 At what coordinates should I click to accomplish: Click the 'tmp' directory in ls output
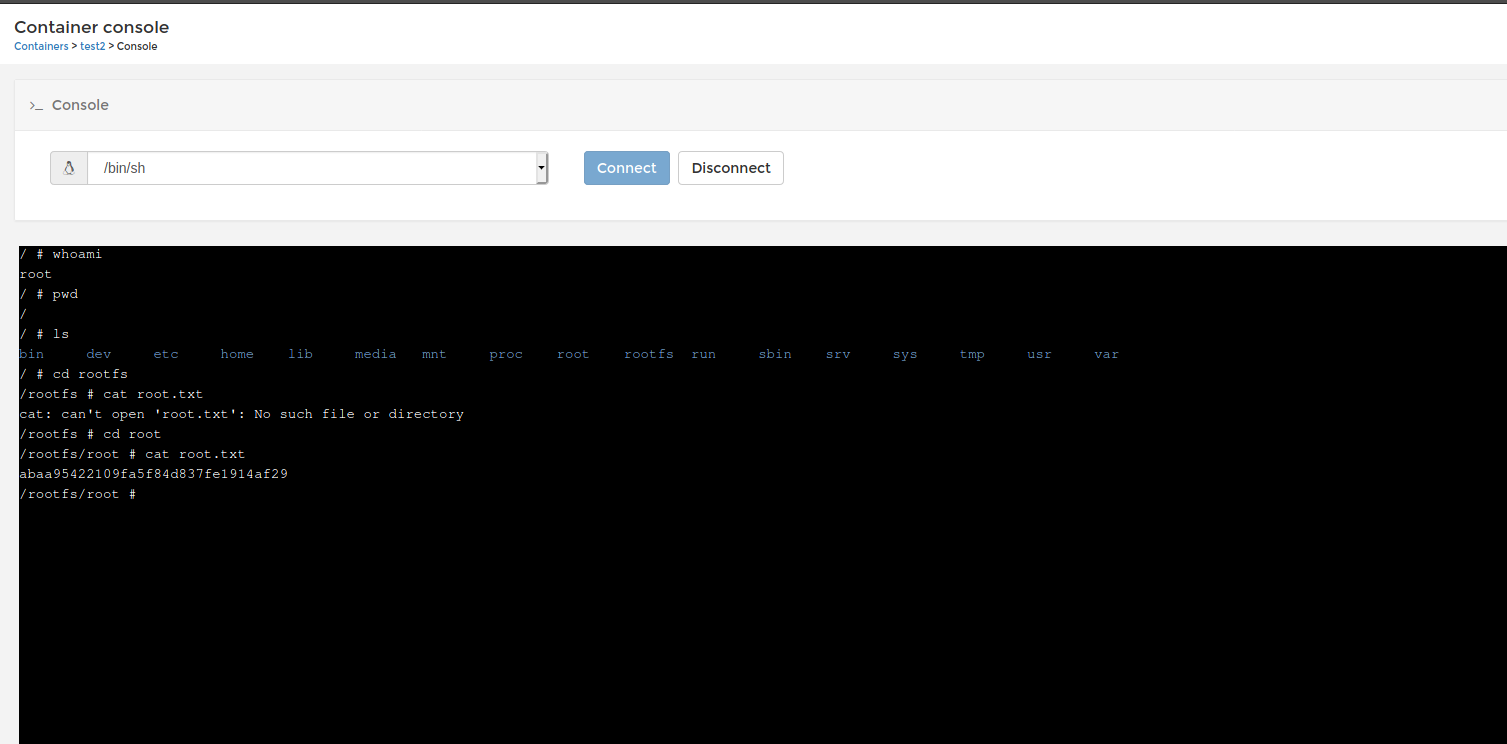tap(972, 354)
